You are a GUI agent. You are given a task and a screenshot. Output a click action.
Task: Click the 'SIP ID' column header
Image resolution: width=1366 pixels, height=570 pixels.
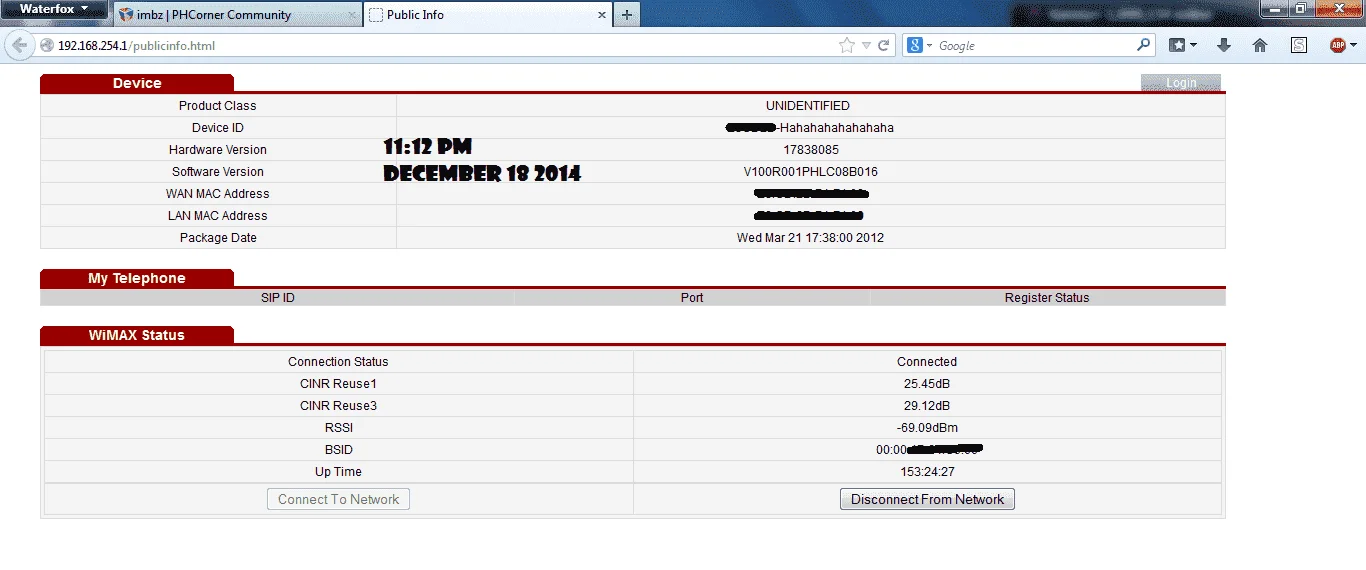[277, 298]
